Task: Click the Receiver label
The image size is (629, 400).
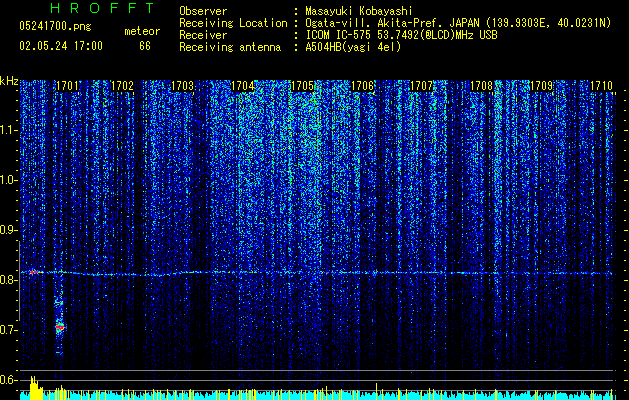Action: tap(203, 35)
